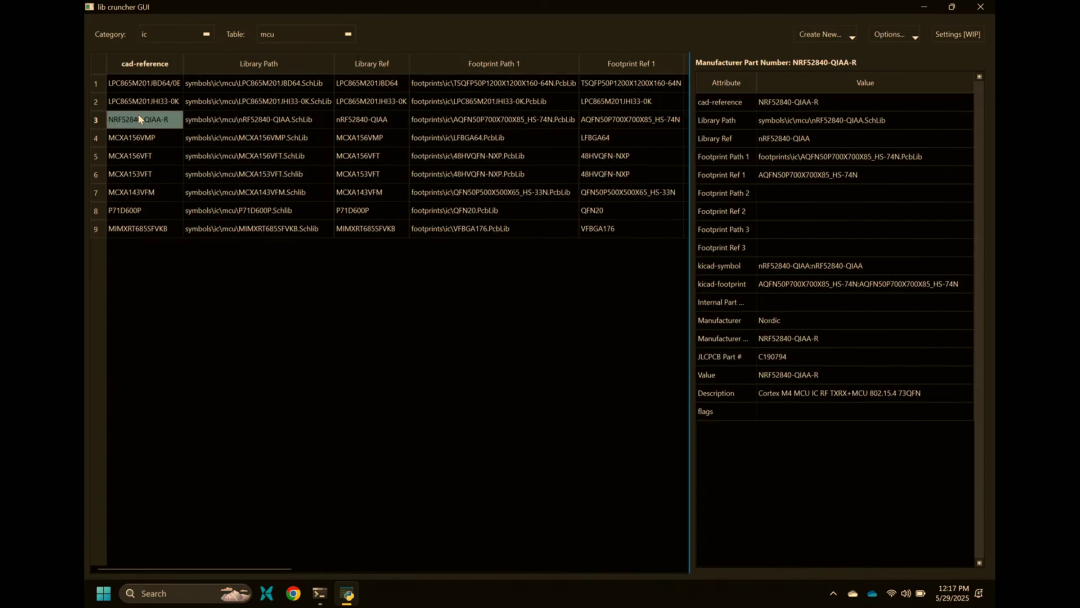Open the terminal app in taskbar

tap(320, 594)
